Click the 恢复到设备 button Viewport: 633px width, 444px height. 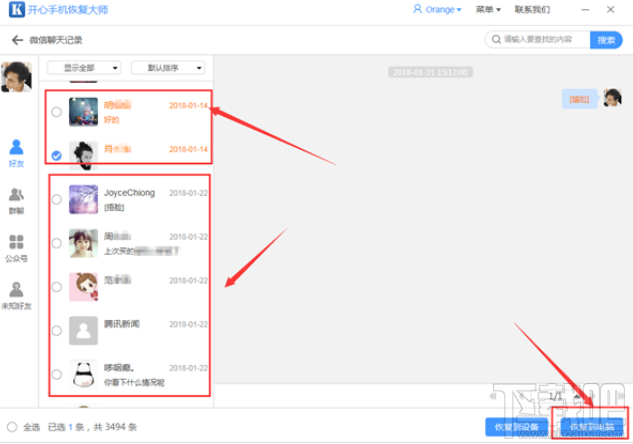517,427
